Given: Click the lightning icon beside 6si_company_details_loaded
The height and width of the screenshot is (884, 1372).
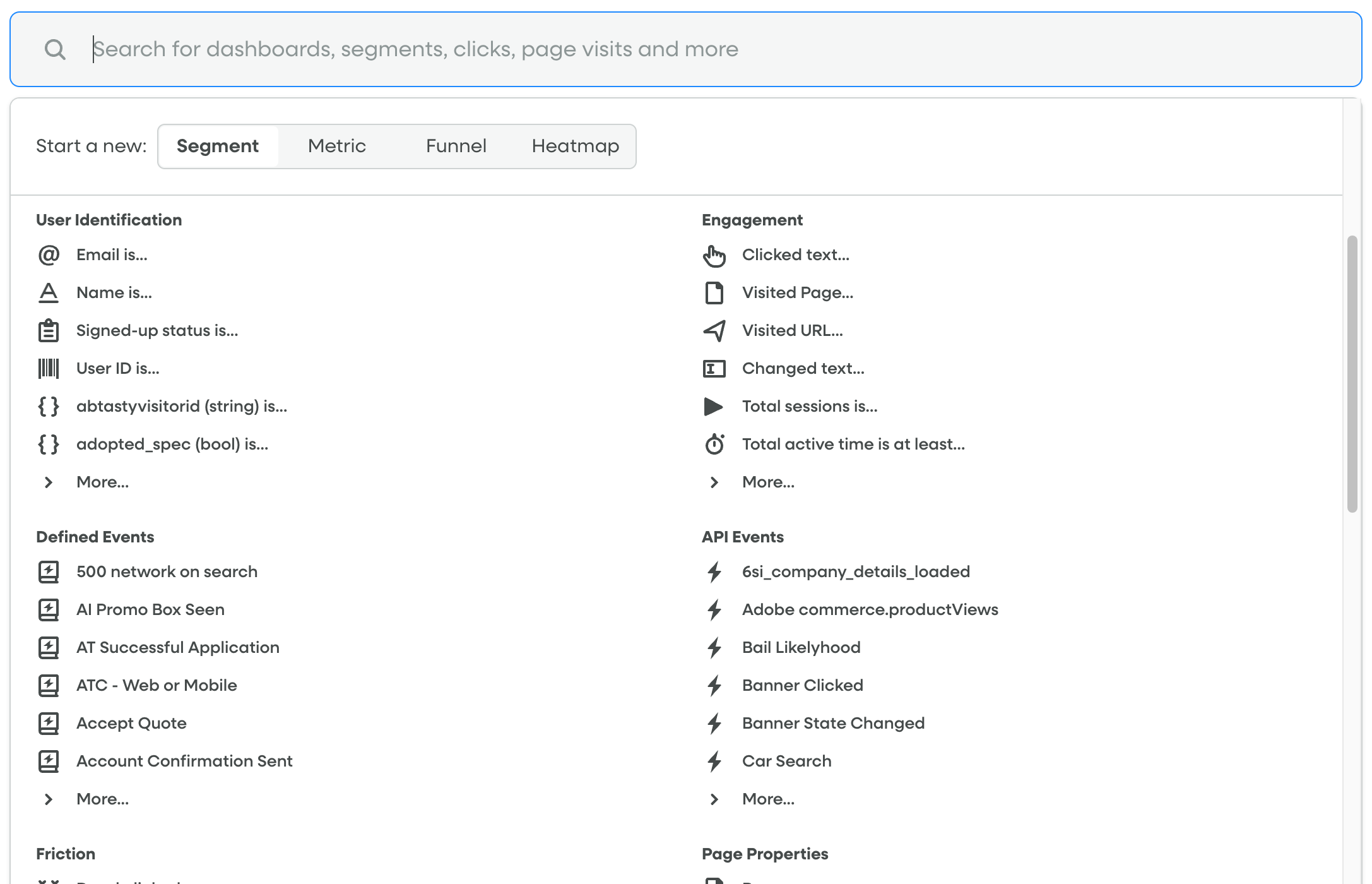Looking at the screenshot, I should [x=714, y=572].
